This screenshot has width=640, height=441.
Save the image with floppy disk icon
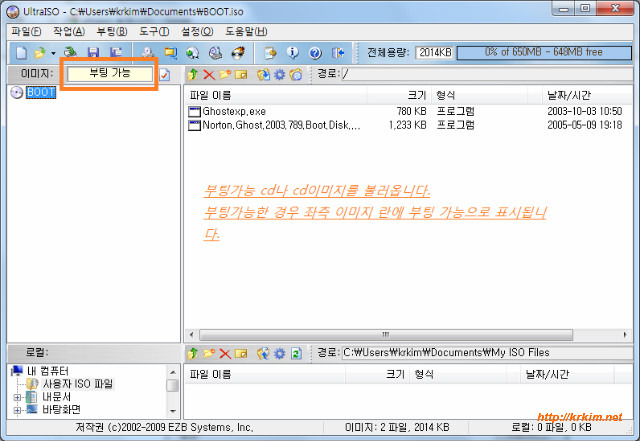(93, 53)
